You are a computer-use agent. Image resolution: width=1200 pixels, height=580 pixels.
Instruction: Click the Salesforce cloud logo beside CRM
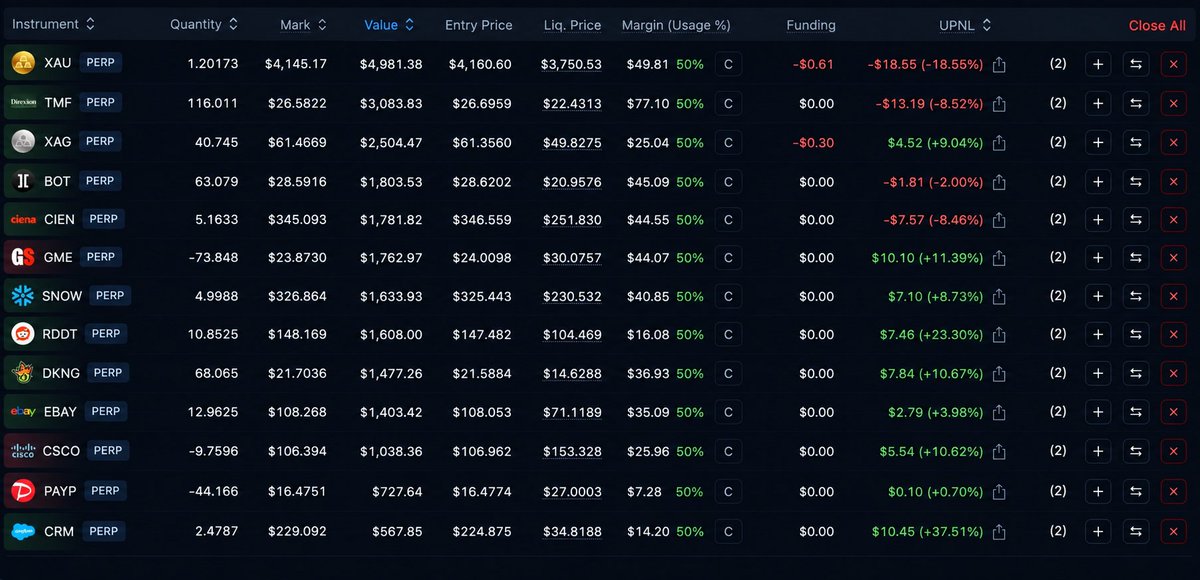click(23, 532)
